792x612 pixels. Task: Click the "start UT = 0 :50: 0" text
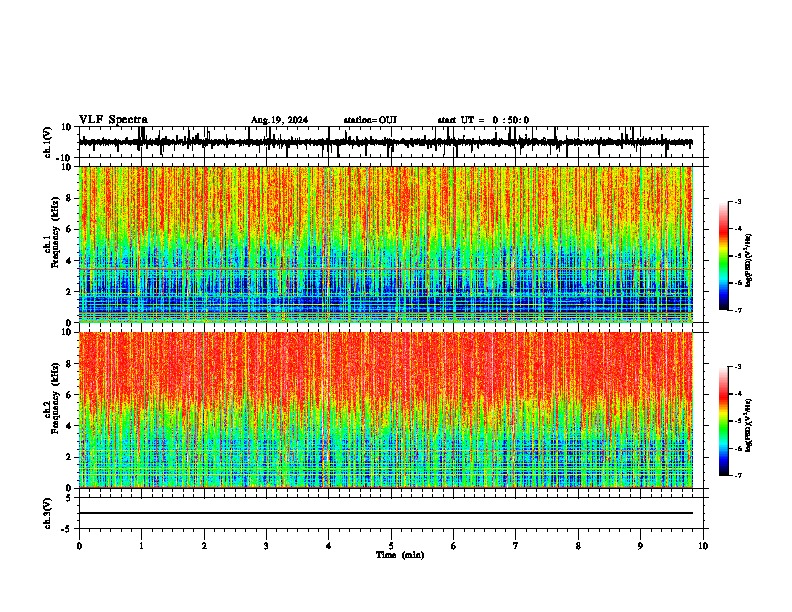point(483,120)
